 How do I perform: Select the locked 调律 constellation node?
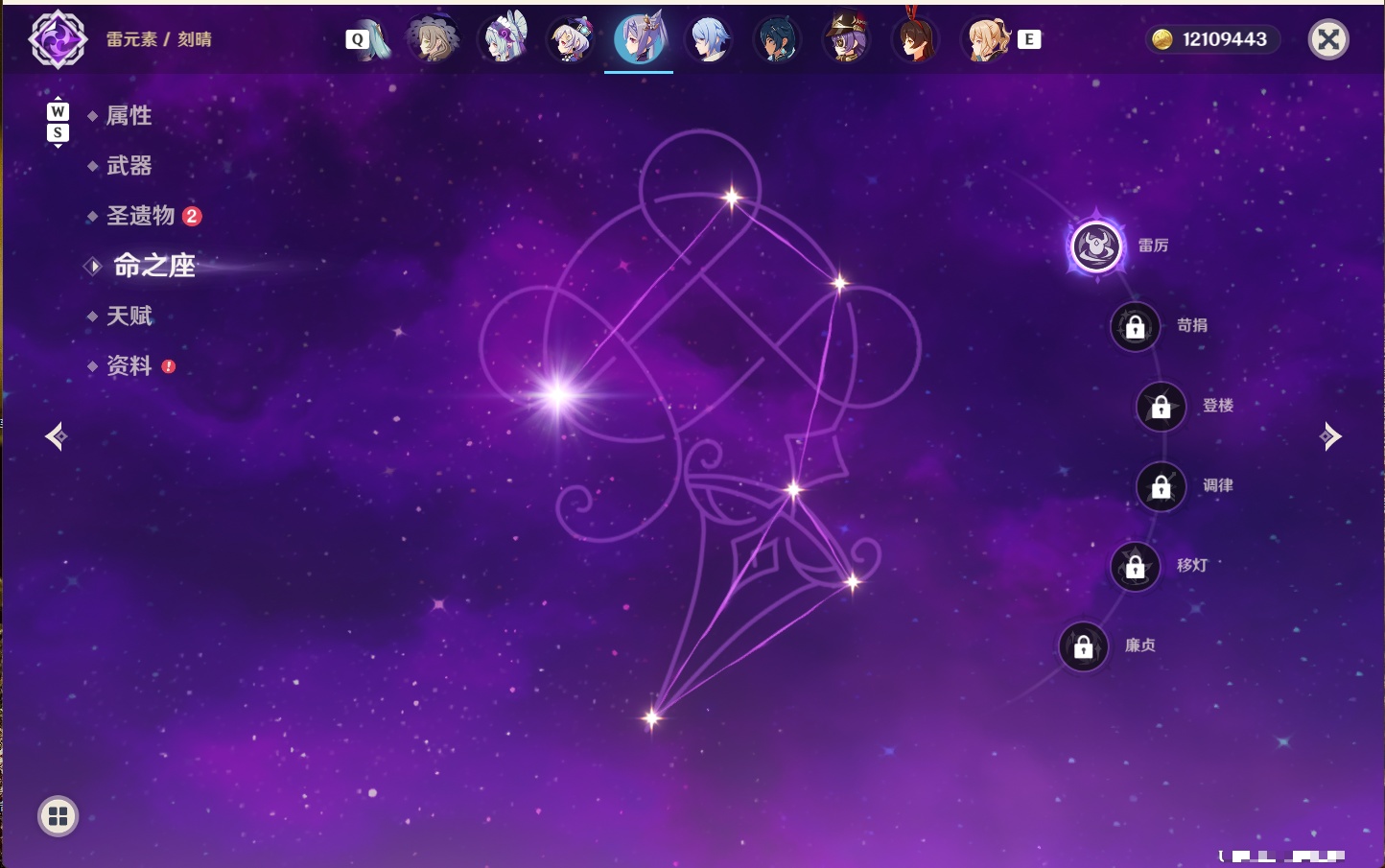[x=1162, y=487]
